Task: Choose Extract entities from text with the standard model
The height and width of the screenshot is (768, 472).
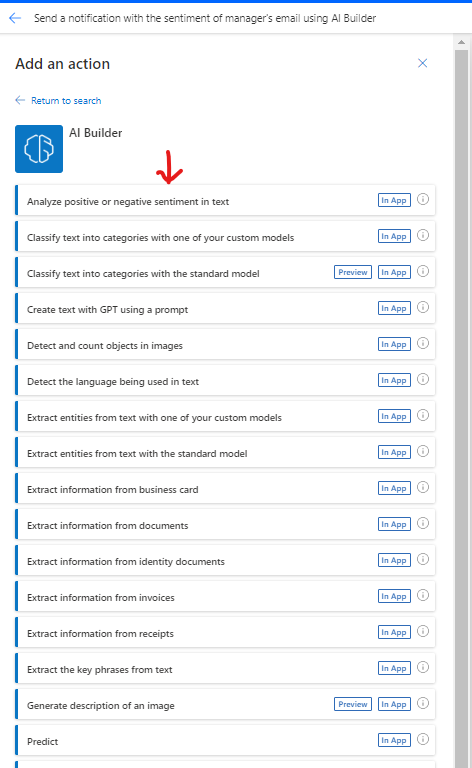Action: coord(225,453)
